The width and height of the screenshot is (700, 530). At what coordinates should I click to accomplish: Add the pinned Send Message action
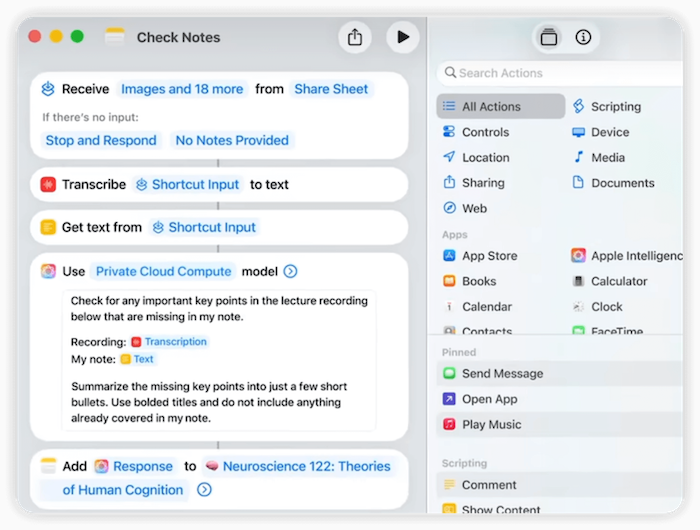pos(502,374)
